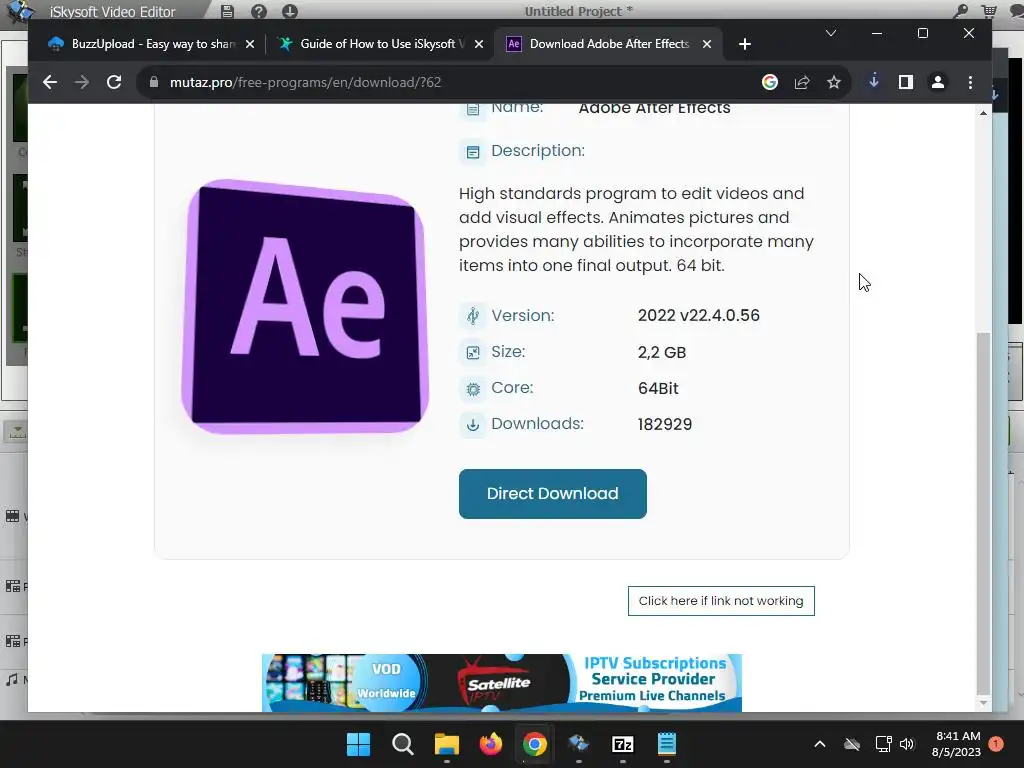Open Firefox from the taskbar
Viewport: 1024px width, 768px height.
pyautogui.click(x=490, y=744)
